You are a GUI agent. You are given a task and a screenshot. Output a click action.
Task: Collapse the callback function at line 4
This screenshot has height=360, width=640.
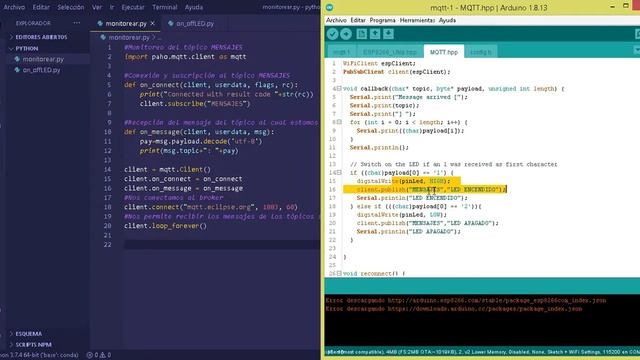point(339,89)
